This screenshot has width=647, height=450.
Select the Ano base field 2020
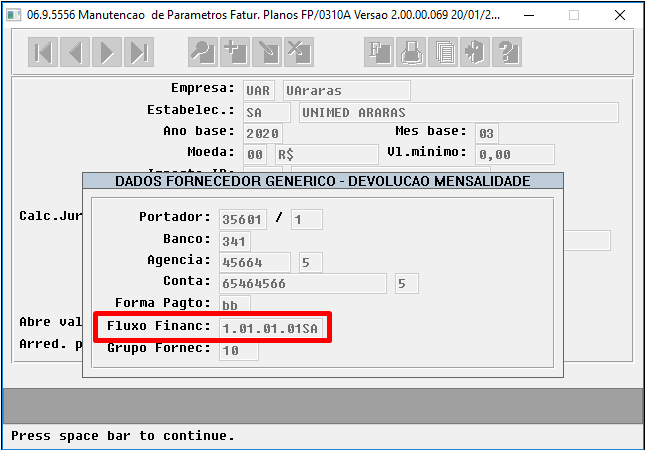[263, 134]
